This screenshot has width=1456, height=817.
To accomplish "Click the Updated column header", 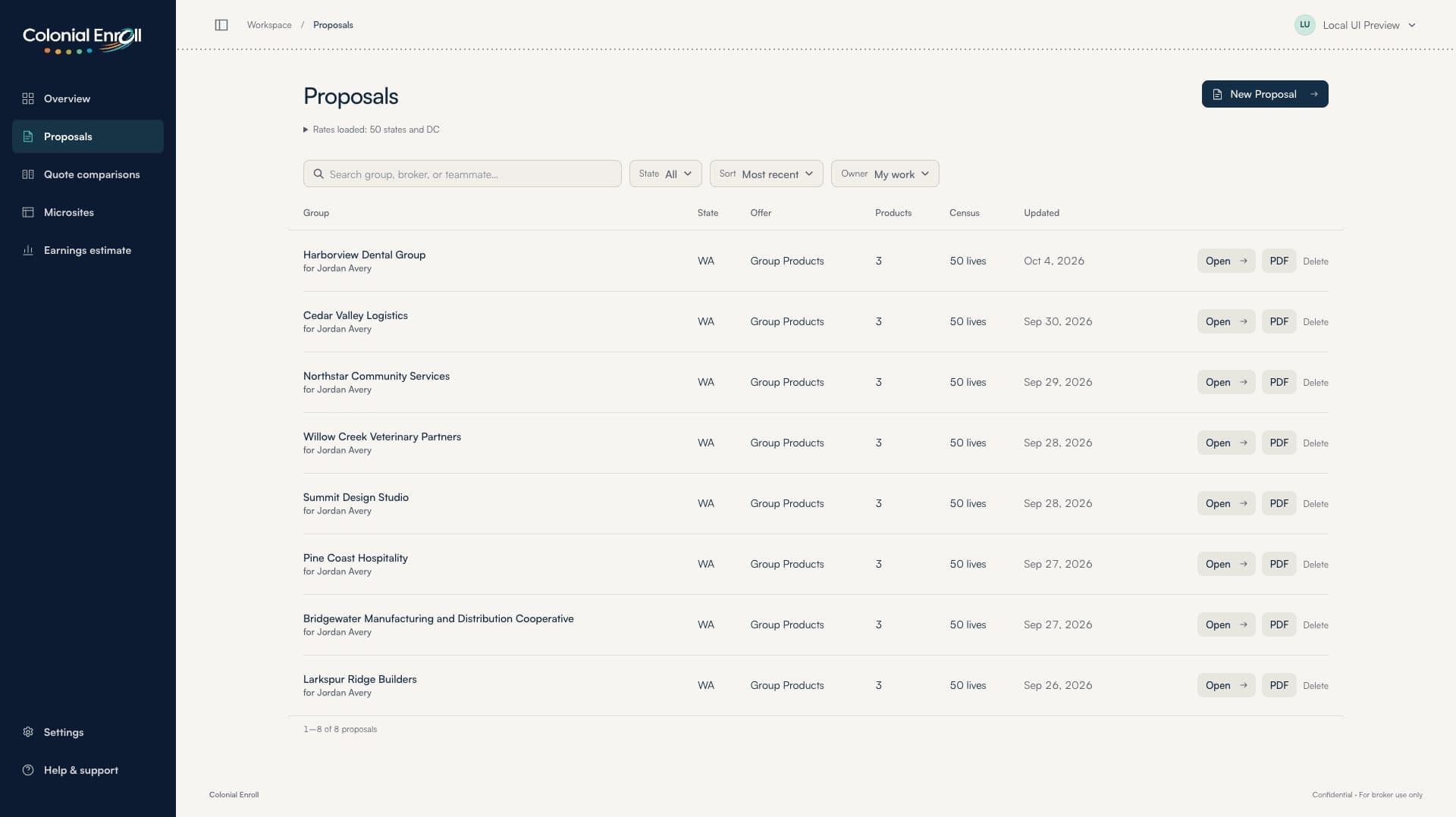I will 1041,213.
